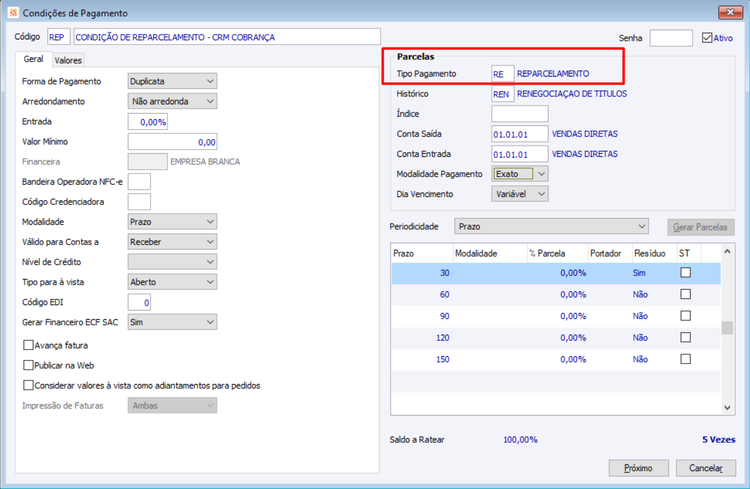Click the Conta Entrada field
Screen dimensions: 750x489
coord(519,154)
